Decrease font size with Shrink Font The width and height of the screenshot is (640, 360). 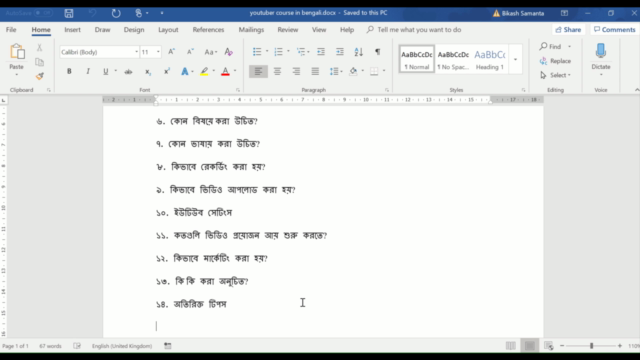190,52
